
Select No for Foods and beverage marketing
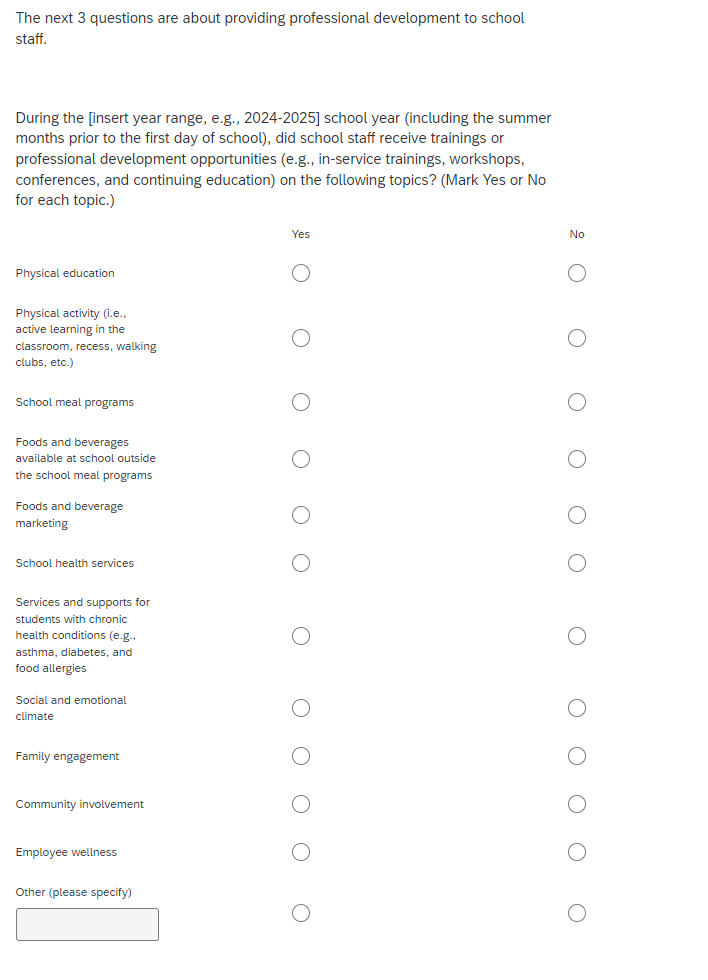pyautogui.click(x=576, y=515)
